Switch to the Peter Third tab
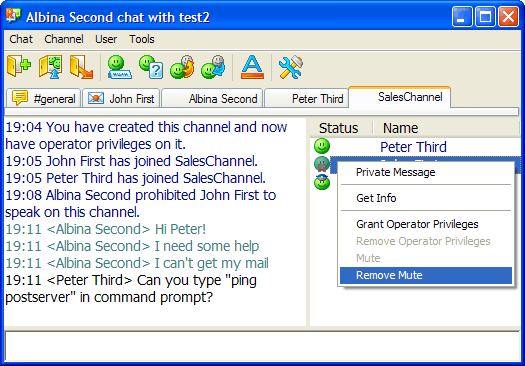Viewport: 525px width, 366px height. coord(306,98)
